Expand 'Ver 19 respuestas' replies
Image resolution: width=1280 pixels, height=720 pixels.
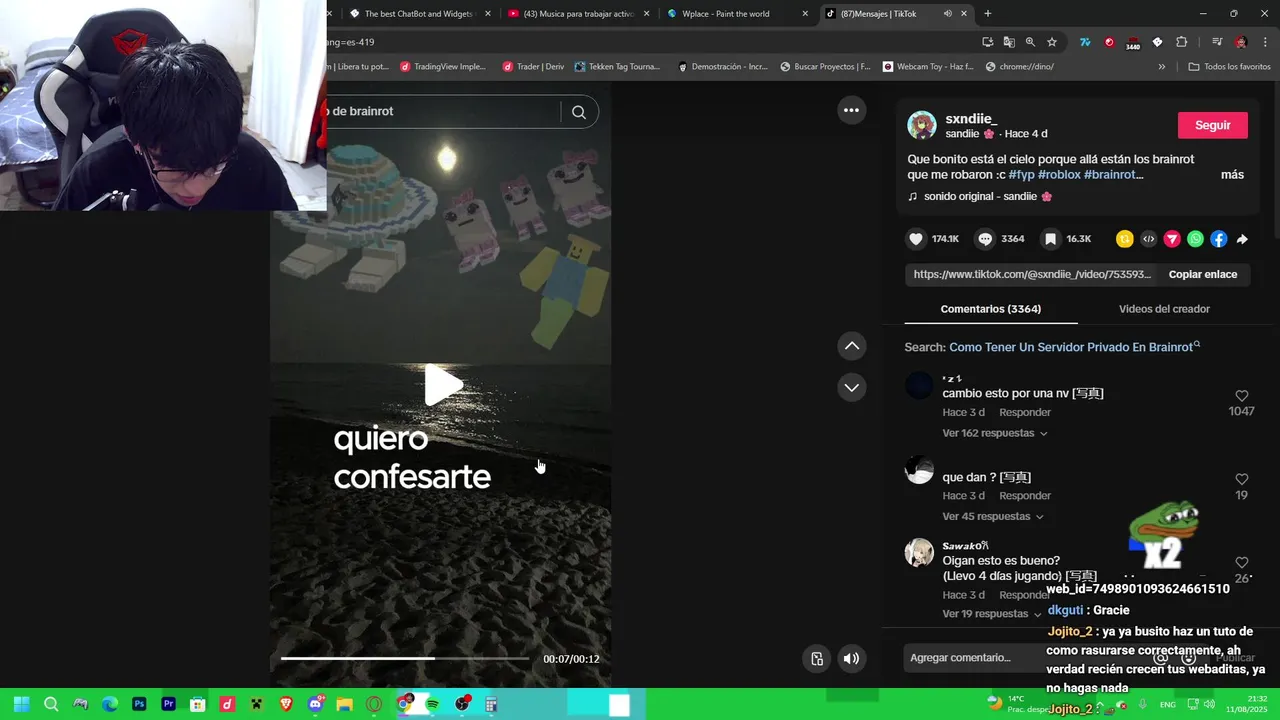click(992, 614)
